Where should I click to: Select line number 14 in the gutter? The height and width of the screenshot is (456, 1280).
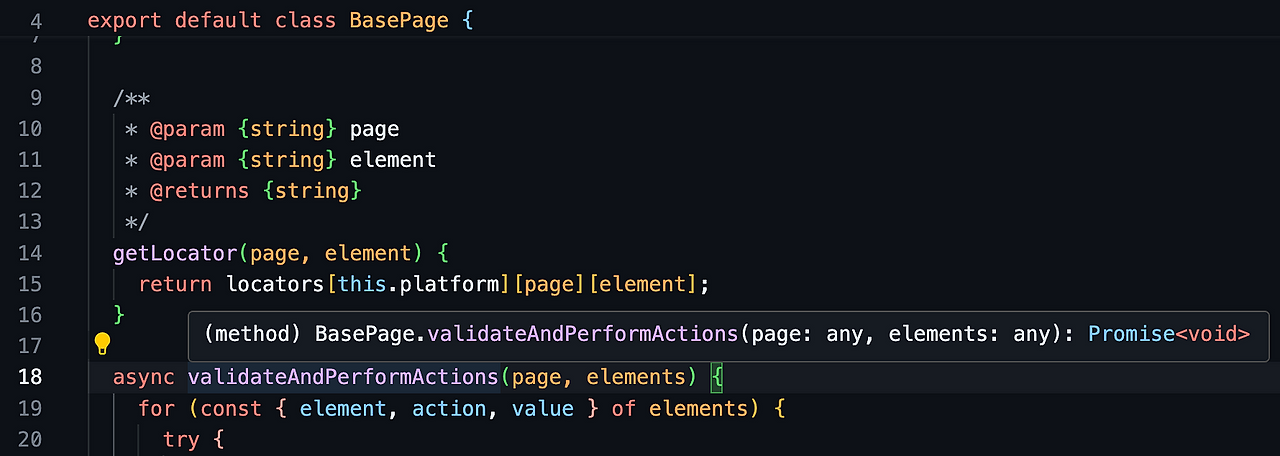(30, 253)
